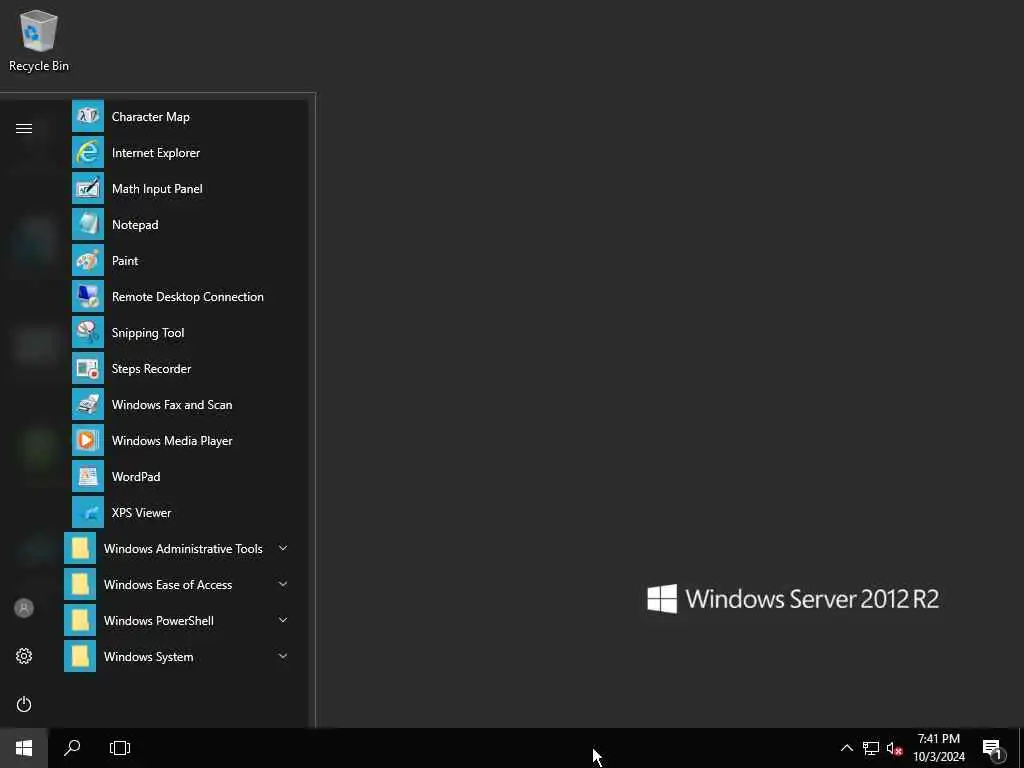Click the "Windows System" folder label
1024x768 pixels.
tap(149, 657)
